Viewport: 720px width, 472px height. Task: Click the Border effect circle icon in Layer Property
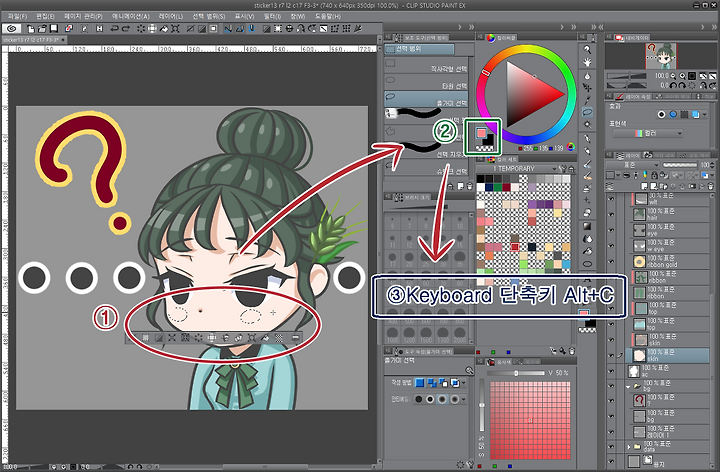pyautogui.click(x=661, y=114)
